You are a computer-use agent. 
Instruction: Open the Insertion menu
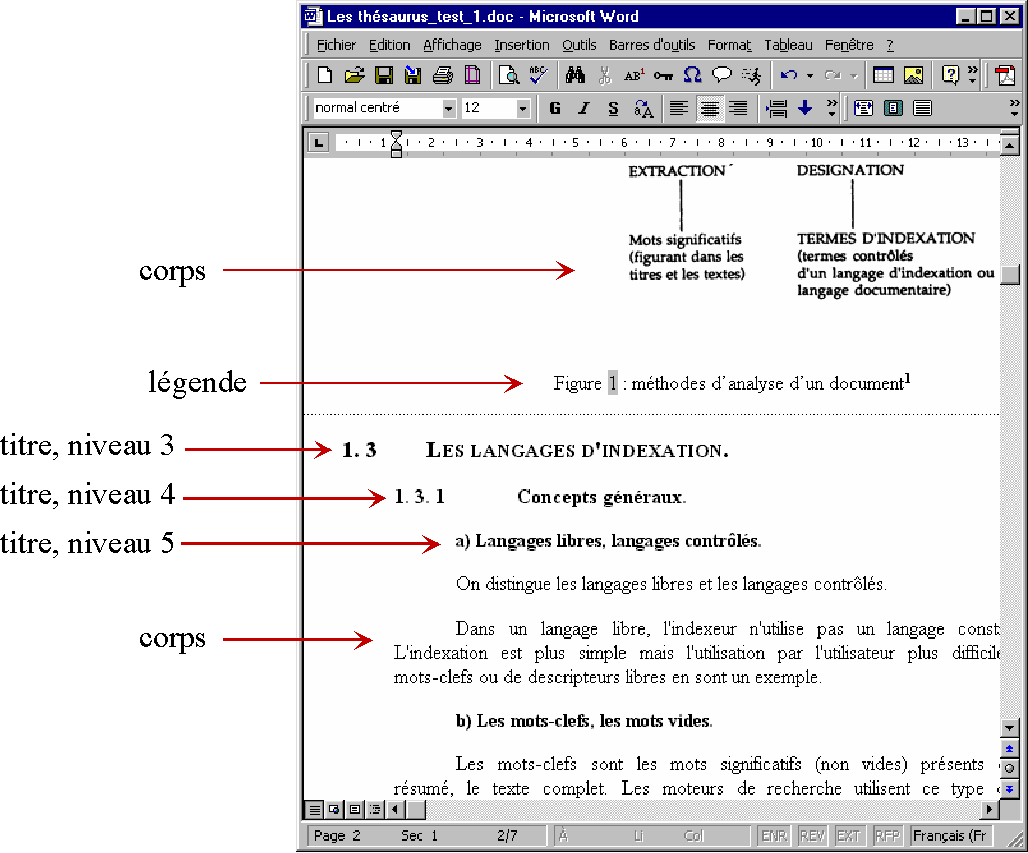tap(522, 45)
